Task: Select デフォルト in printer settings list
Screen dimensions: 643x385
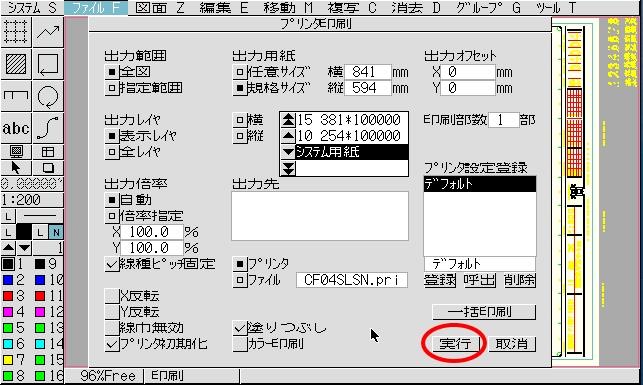Action: 479,184
